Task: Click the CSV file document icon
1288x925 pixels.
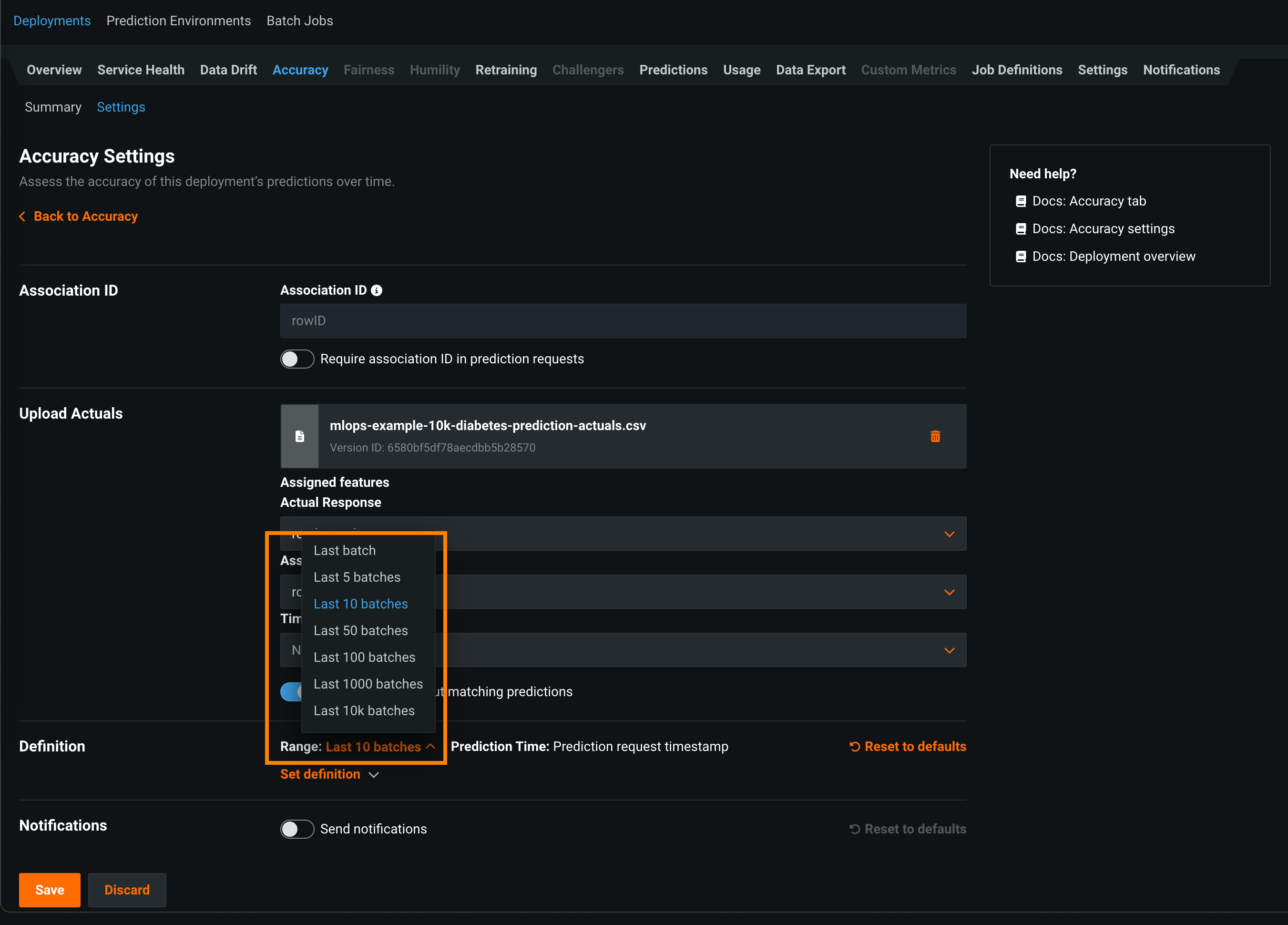Action: (300, 436)
